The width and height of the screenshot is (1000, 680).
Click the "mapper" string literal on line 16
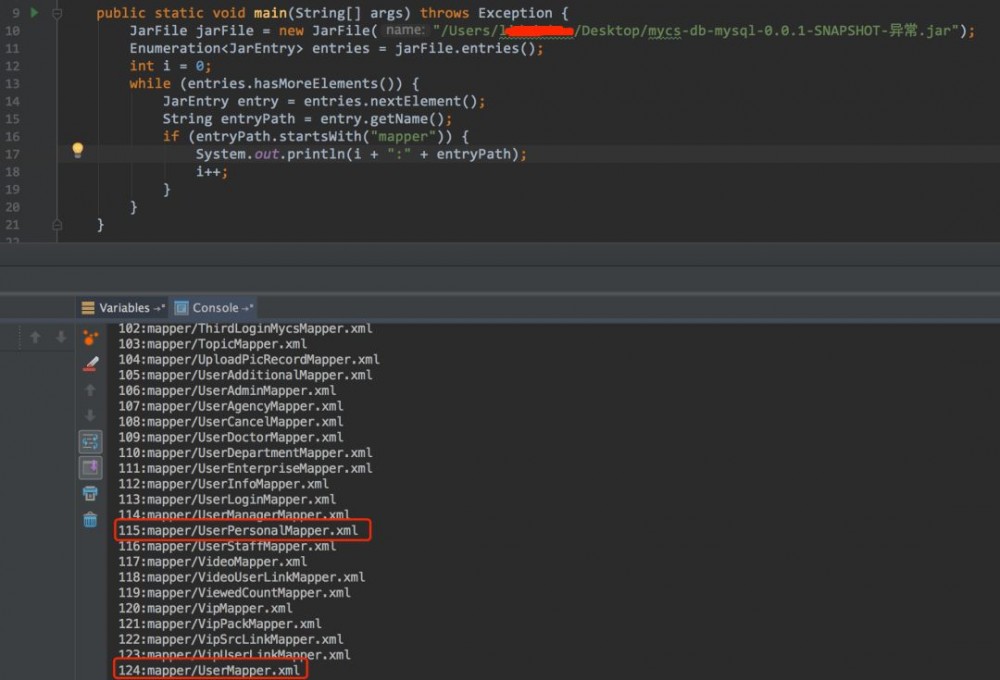point(403,137)
